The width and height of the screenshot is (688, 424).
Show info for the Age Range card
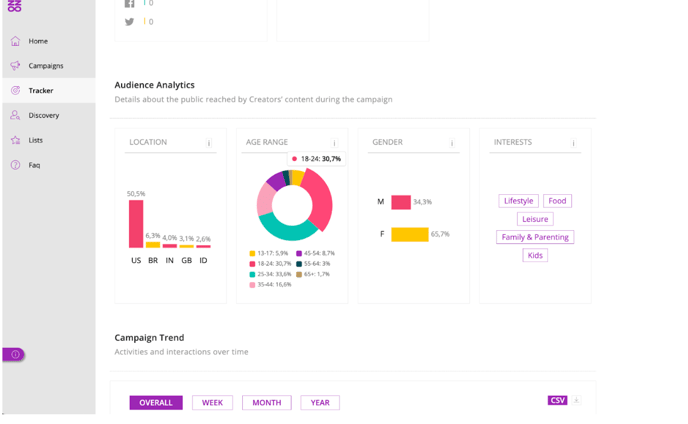coord(334,143)
